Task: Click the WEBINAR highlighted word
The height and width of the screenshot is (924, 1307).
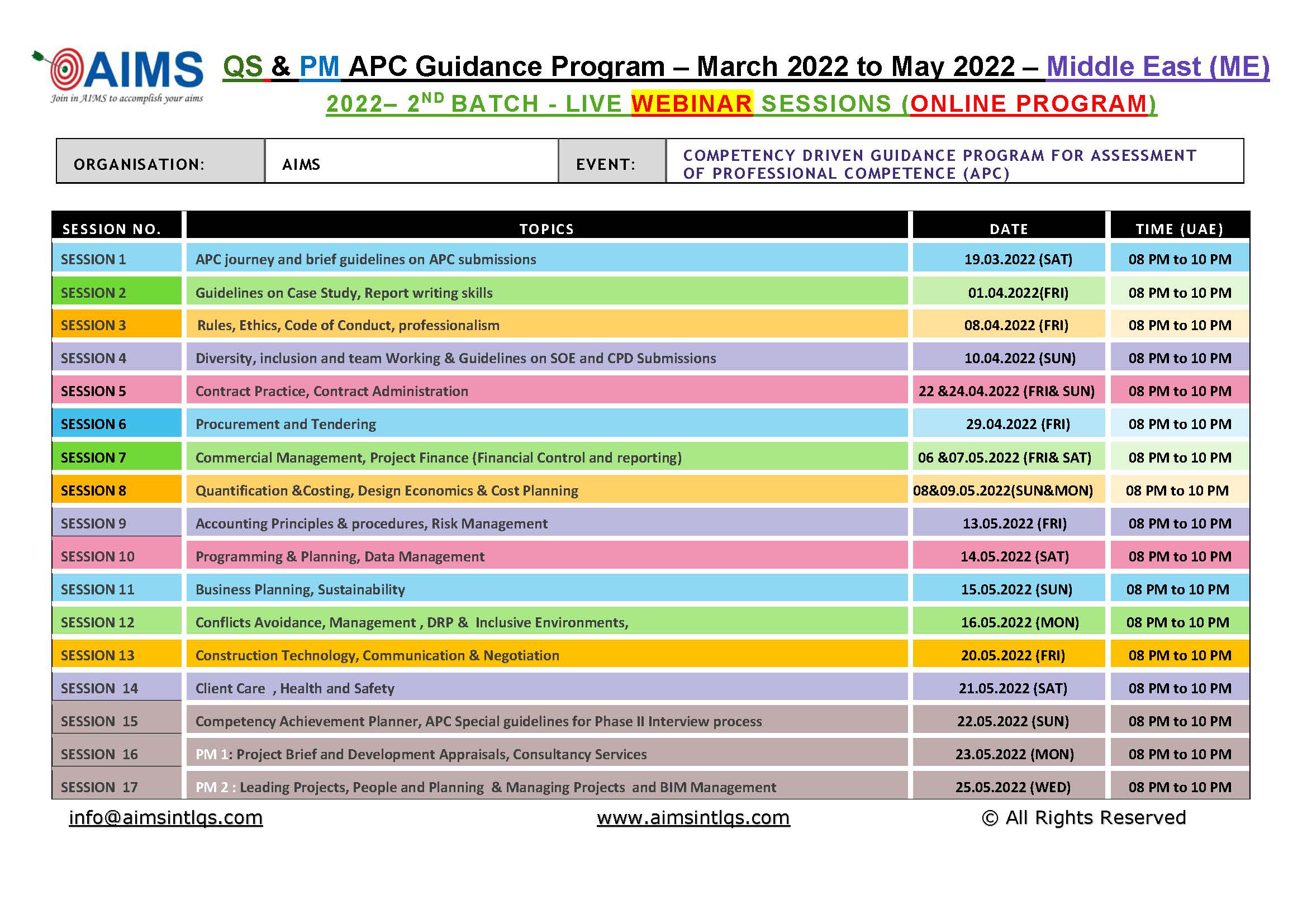Action: tap(692, 103)
